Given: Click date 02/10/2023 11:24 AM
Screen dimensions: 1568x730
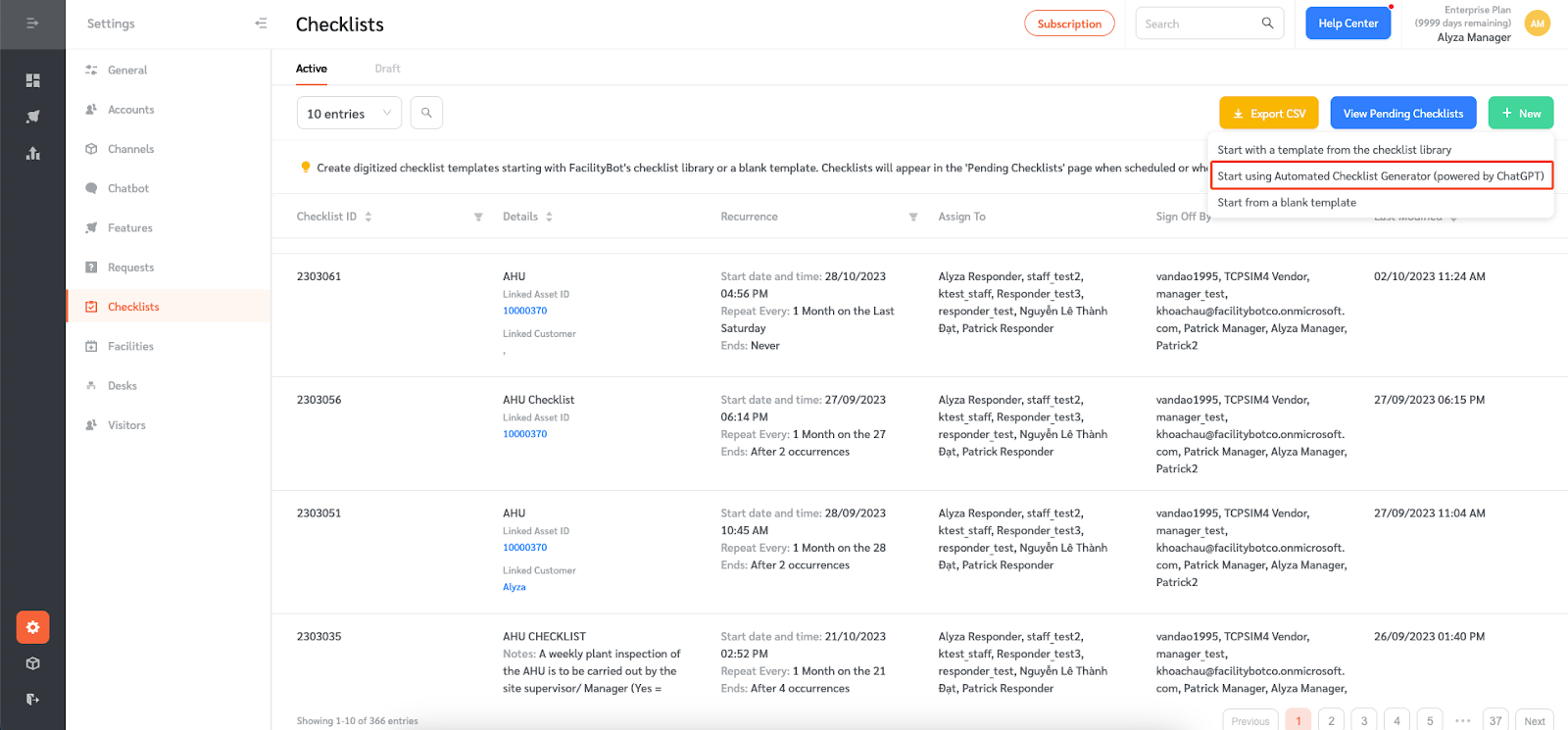Looking at the screenshot, I should [1430, 276].
